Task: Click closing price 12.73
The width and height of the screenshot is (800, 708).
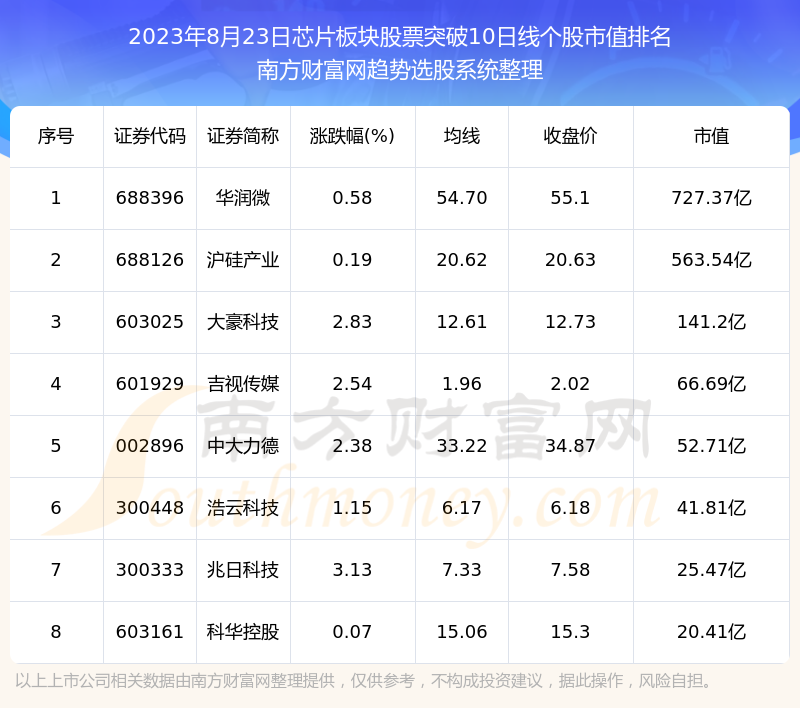Action: [x=570, y=322]
